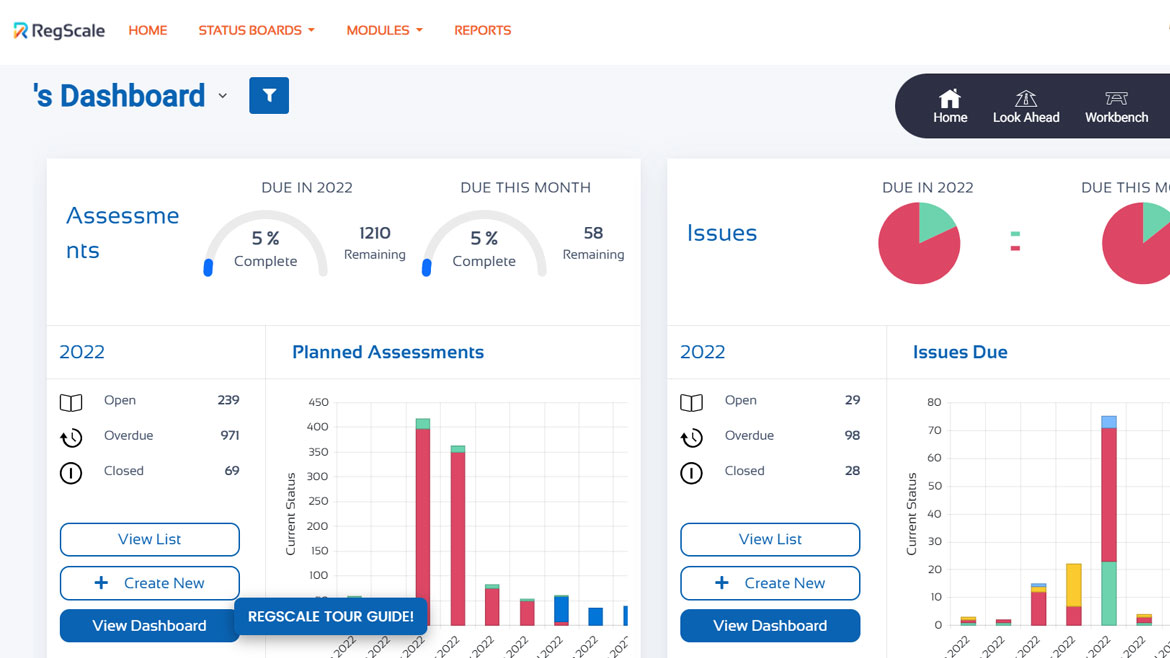Click the Issues Due in 2022 pie chart

pos(919,243)
